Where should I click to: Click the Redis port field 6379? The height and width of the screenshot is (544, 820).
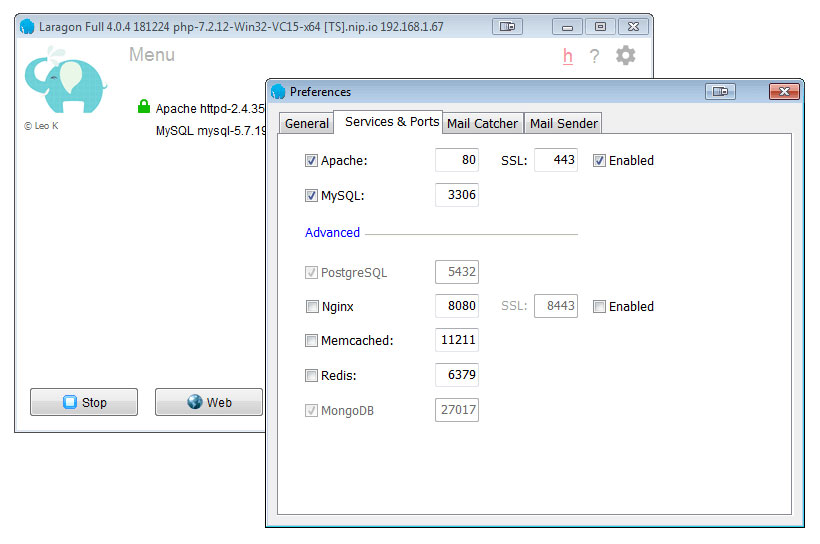[x=457, y=375]
